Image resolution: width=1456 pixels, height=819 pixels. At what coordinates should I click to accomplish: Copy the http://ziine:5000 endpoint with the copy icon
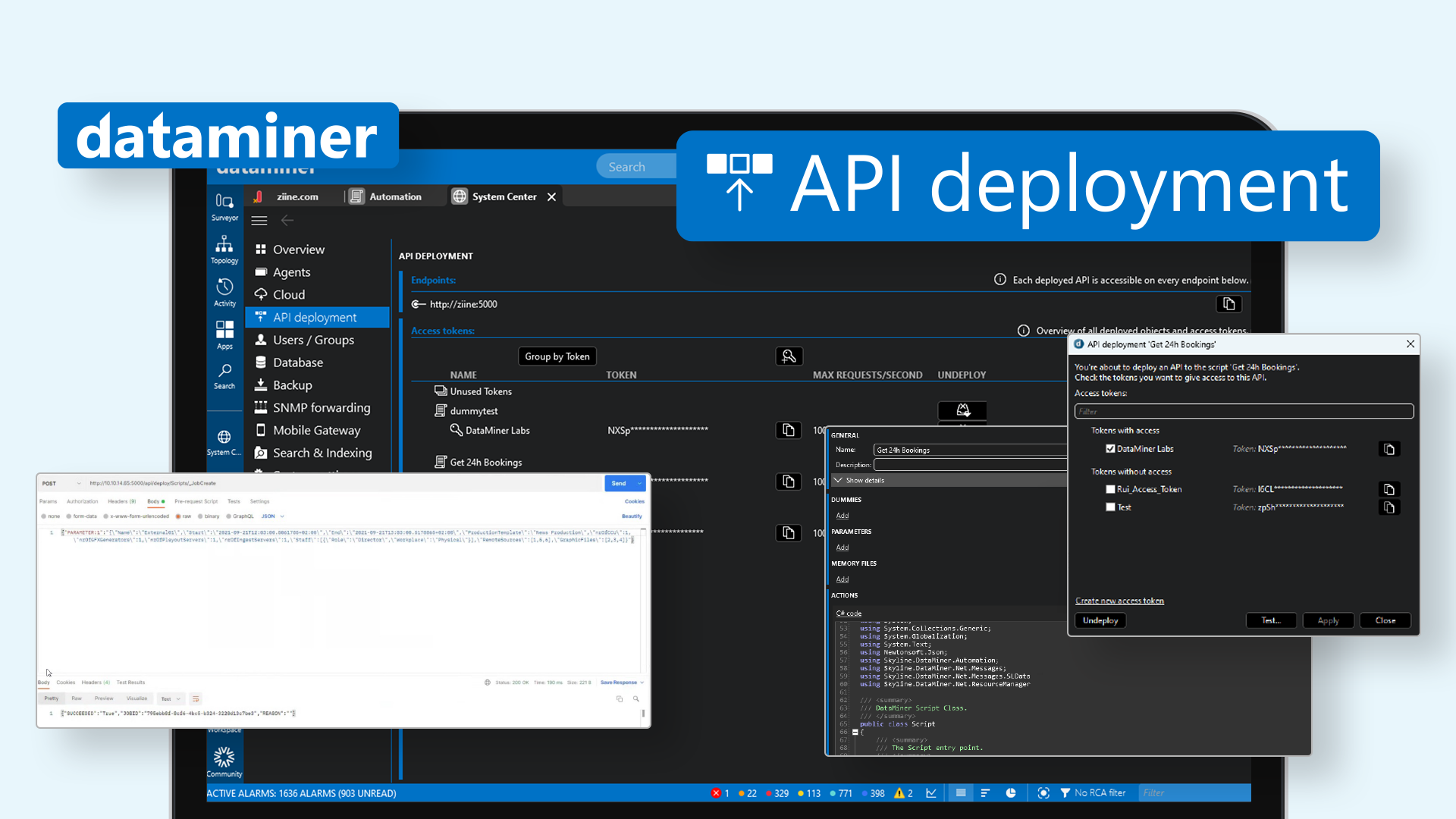1229,304
